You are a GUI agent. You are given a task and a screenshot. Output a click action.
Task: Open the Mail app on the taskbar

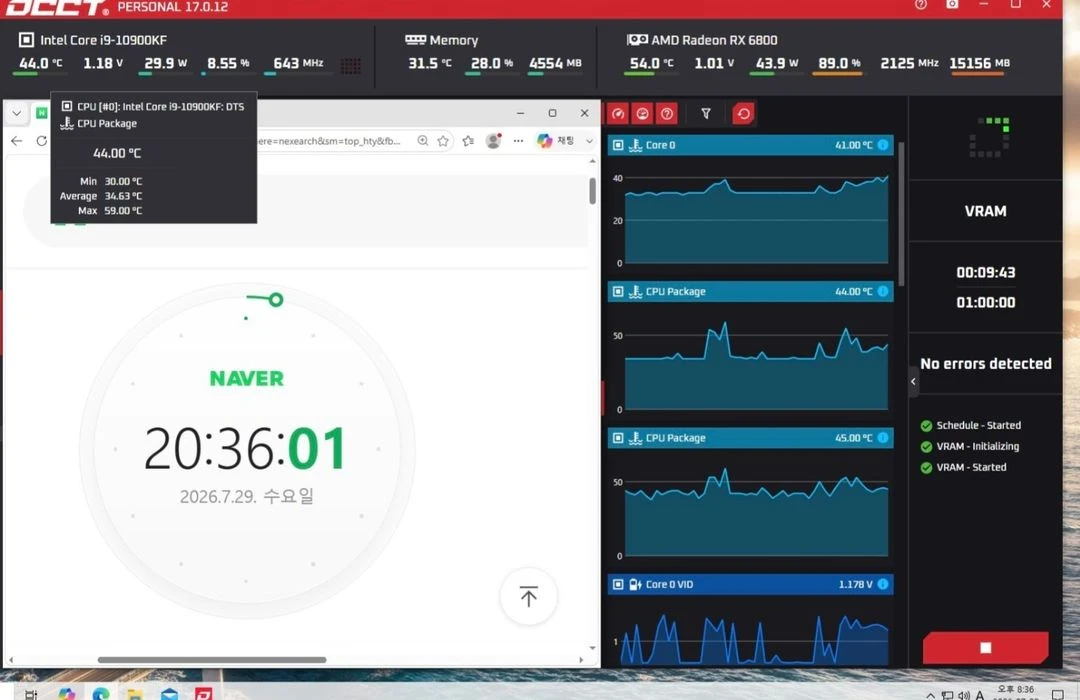(x=169, y=694)
